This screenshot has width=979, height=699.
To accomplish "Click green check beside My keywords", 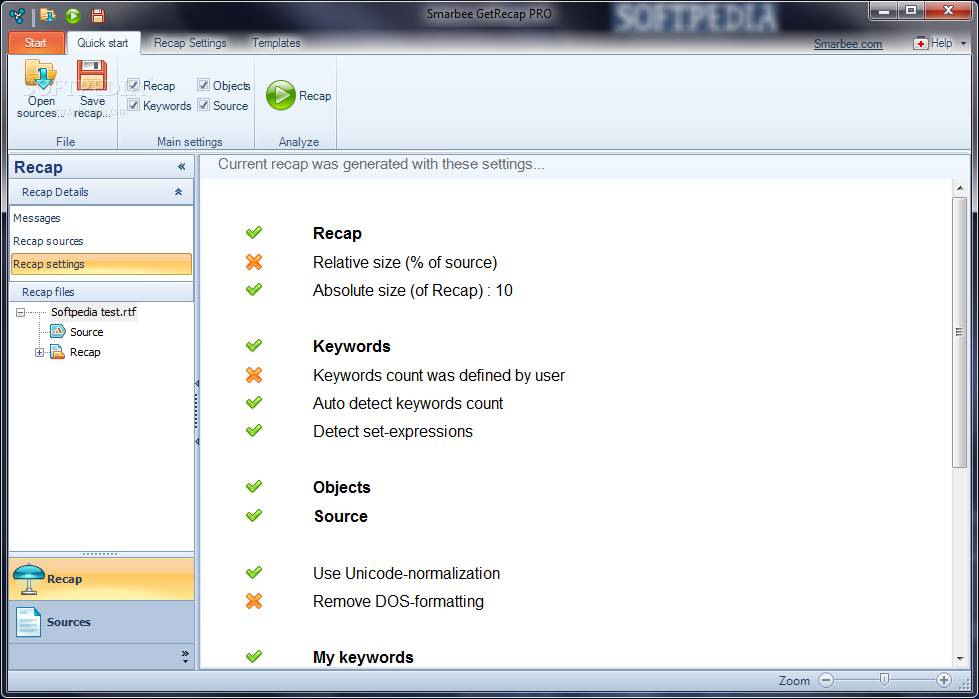I will coord(253,657).
